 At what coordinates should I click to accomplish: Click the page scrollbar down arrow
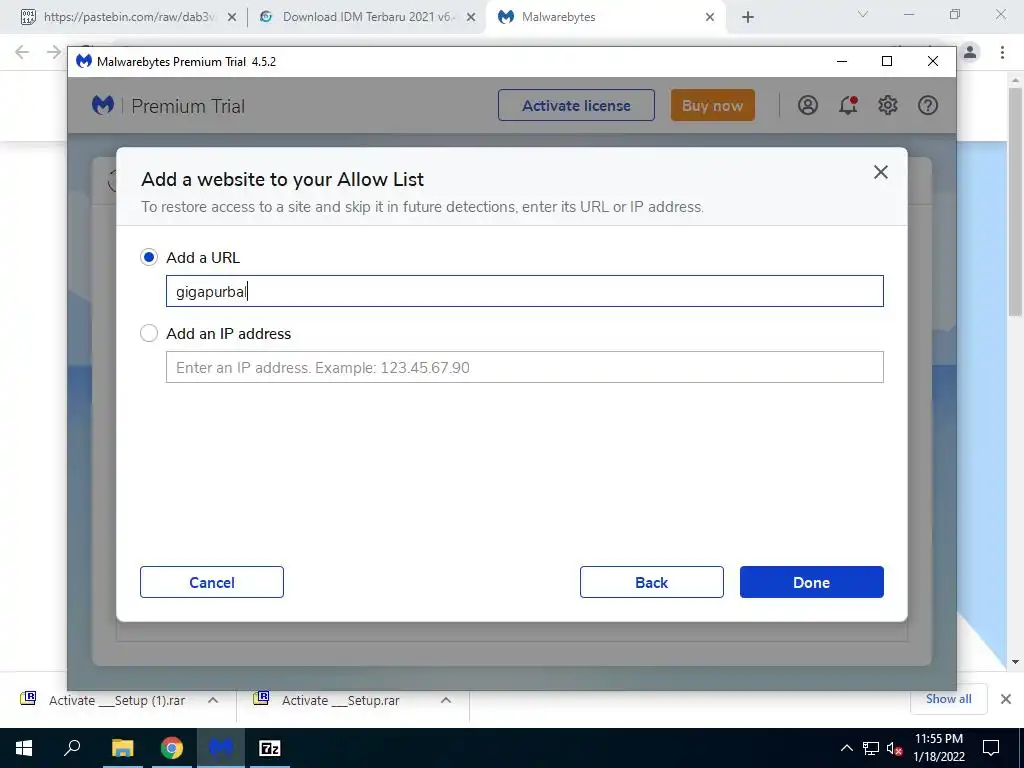pos(1016,662)
